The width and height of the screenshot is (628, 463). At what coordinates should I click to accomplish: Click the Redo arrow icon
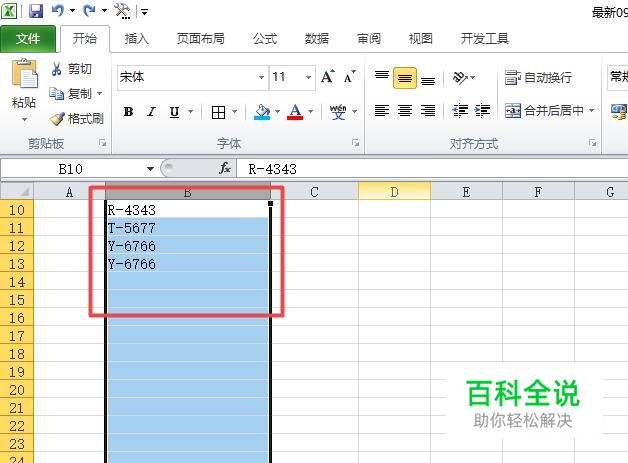89,11
